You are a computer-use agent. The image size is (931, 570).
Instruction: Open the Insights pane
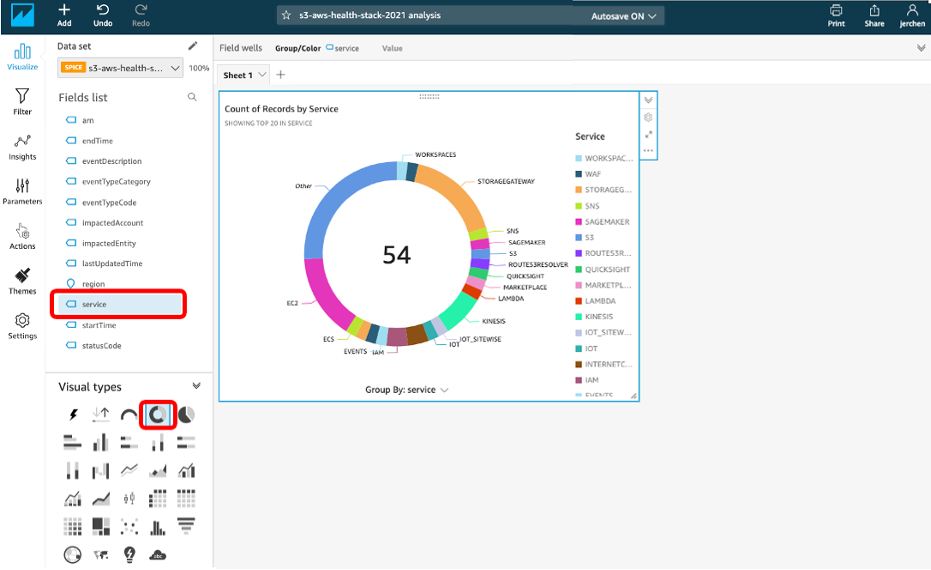click(23, 147)
